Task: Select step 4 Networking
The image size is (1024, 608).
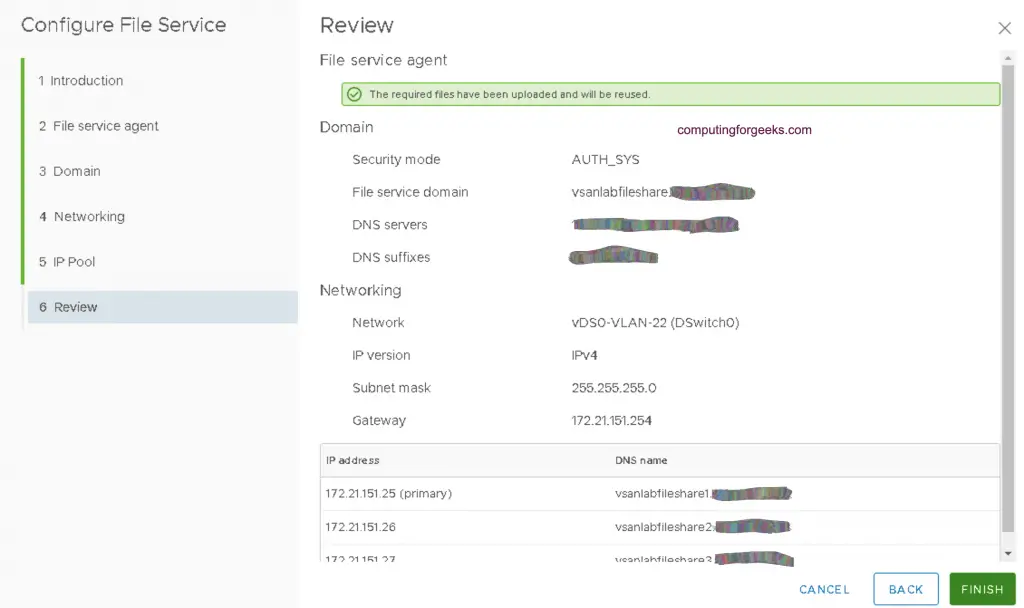Action: (x=82, y=216)
